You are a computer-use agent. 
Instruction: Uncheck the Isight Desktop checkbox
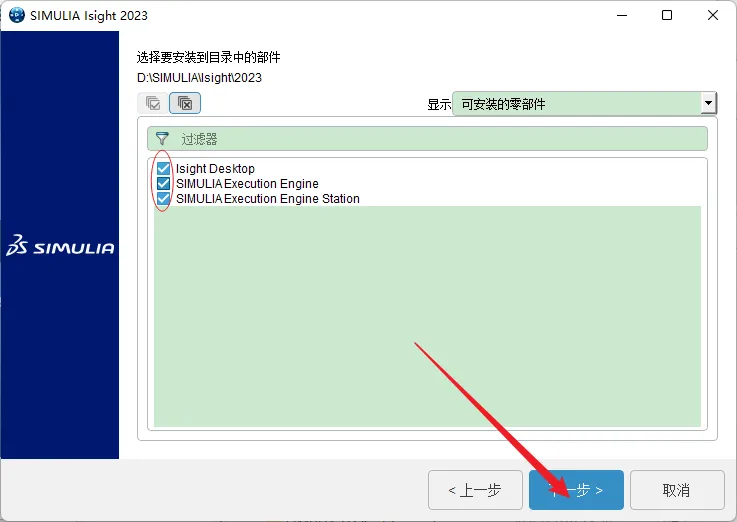[x=163, y=168]
